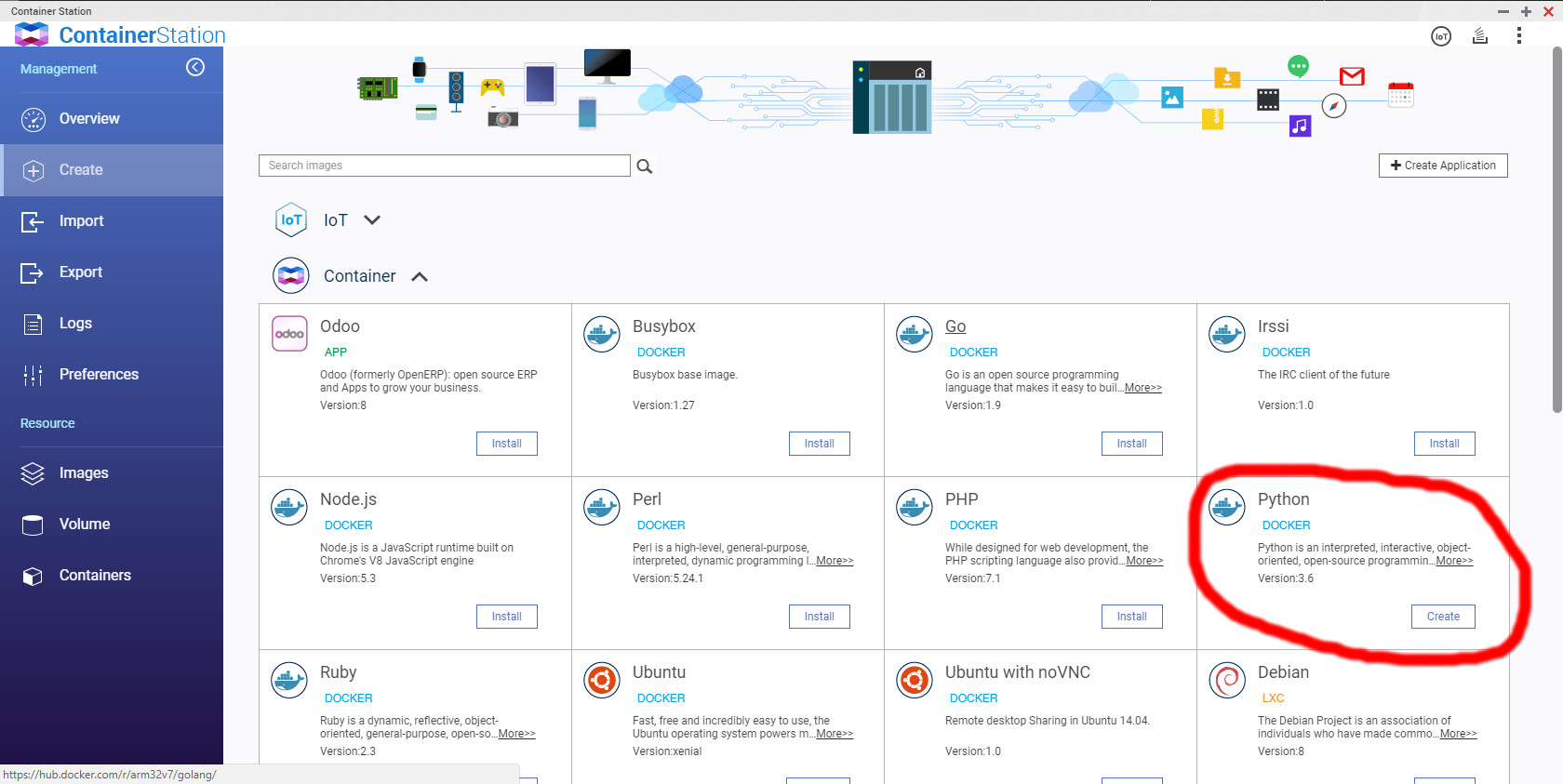The height and width of the screenshot is (784, 1563).
Task: Click More>> in the Python description
Action: pos(1454,561)
